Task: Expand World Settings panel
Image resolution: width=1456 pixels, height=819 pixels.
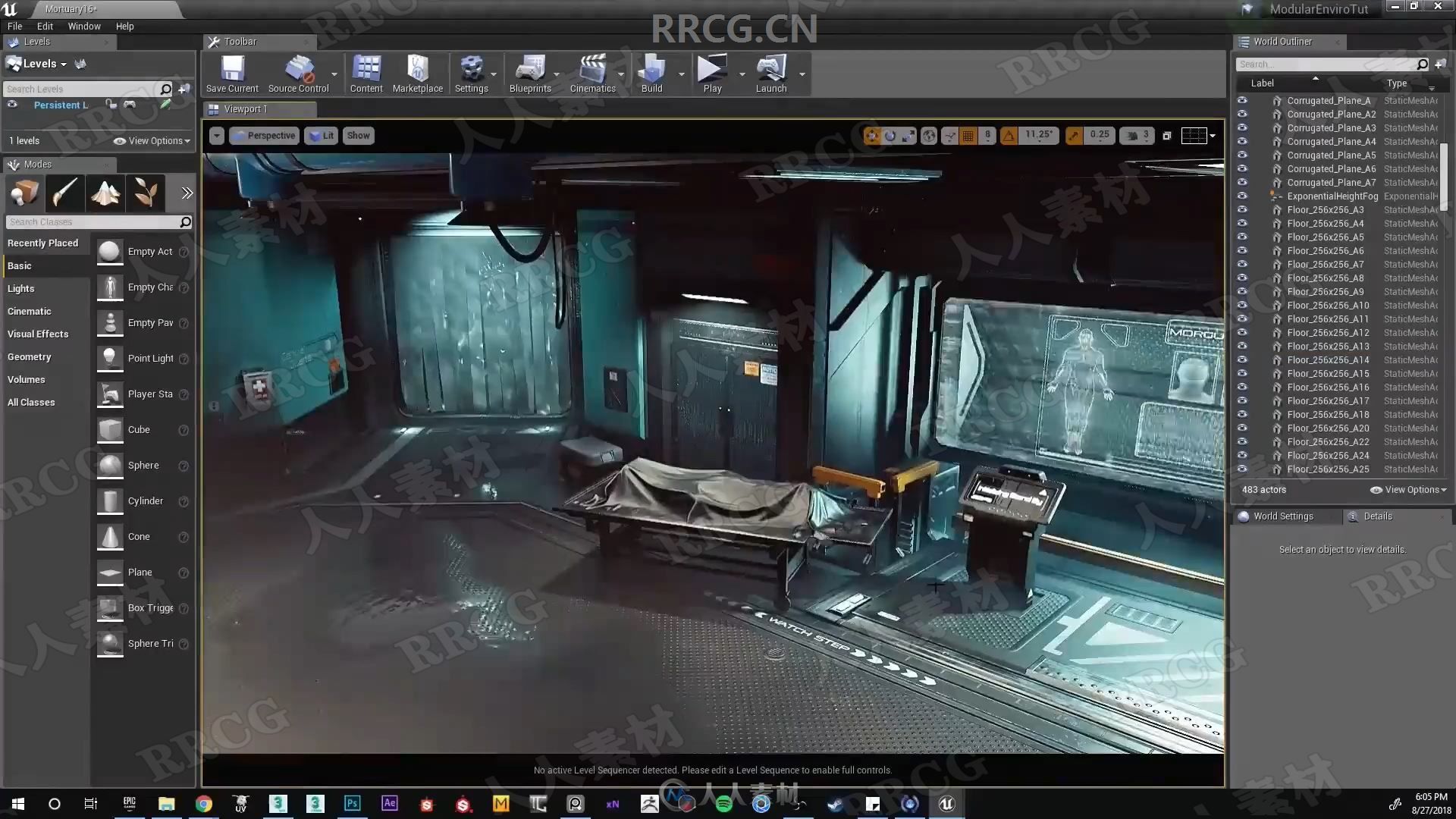Action: click(x=1283, y=515)
